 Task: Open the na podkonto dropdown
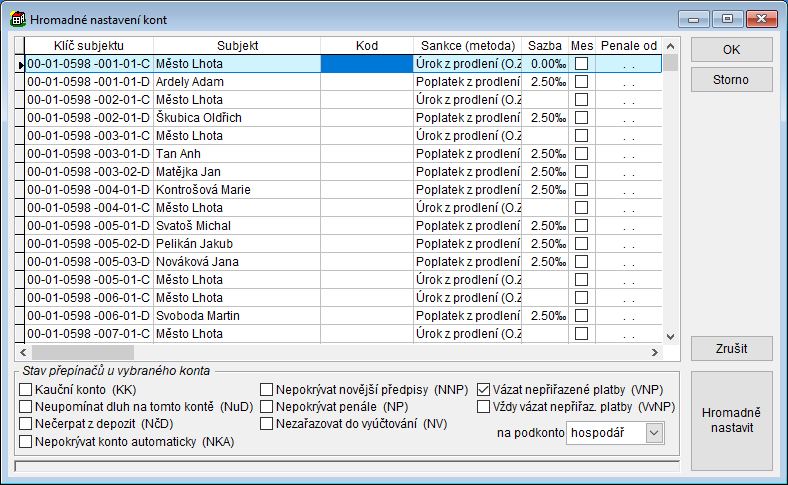point(654,432)
